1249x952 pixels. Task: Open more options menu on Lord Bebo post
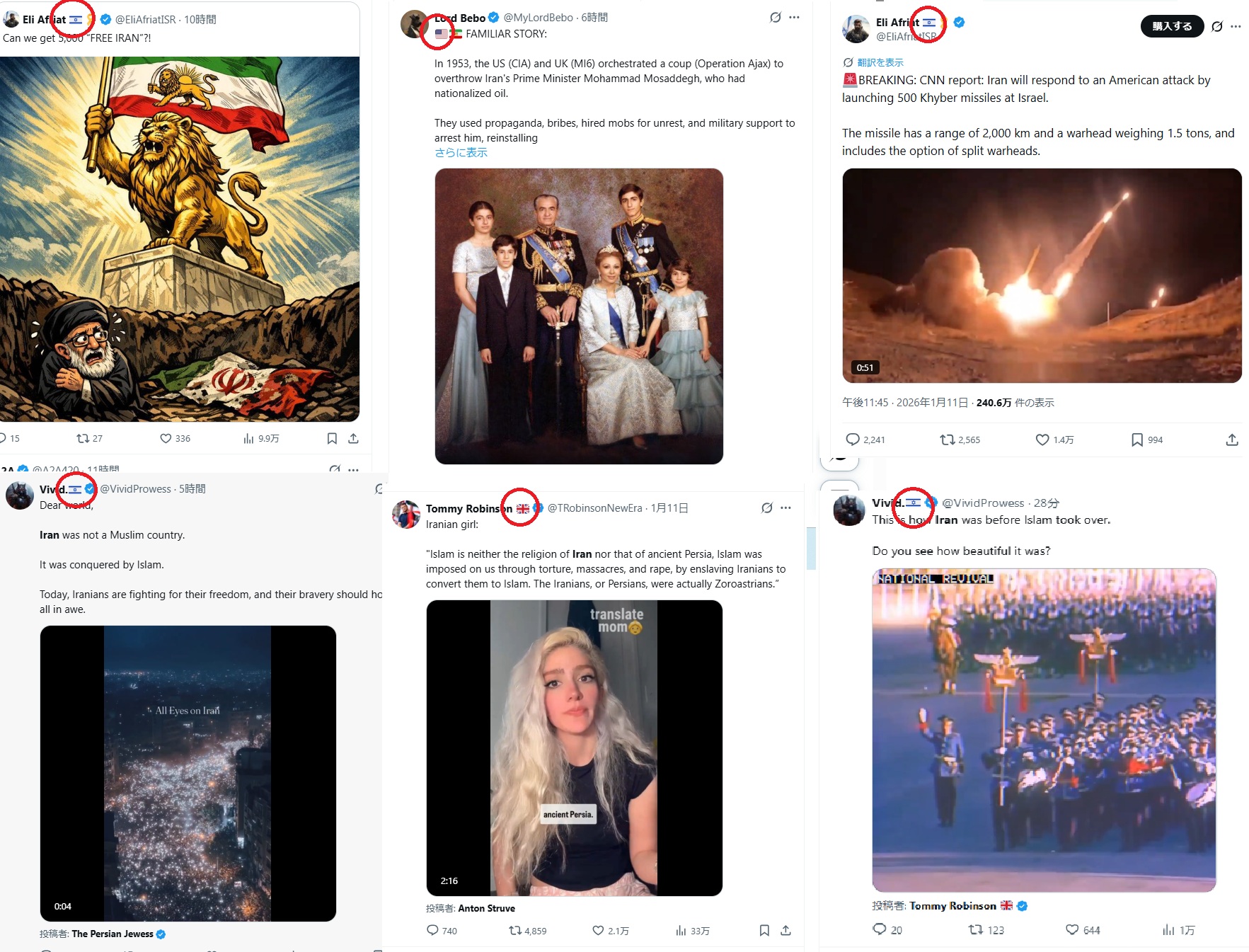(795, 18)
